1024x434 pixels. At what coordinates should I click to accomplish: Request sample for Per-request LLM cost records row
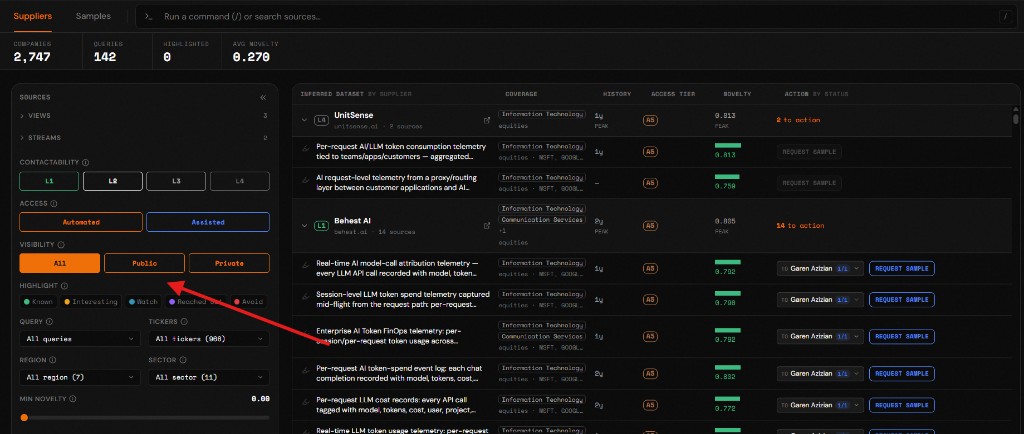pos(902,405)
